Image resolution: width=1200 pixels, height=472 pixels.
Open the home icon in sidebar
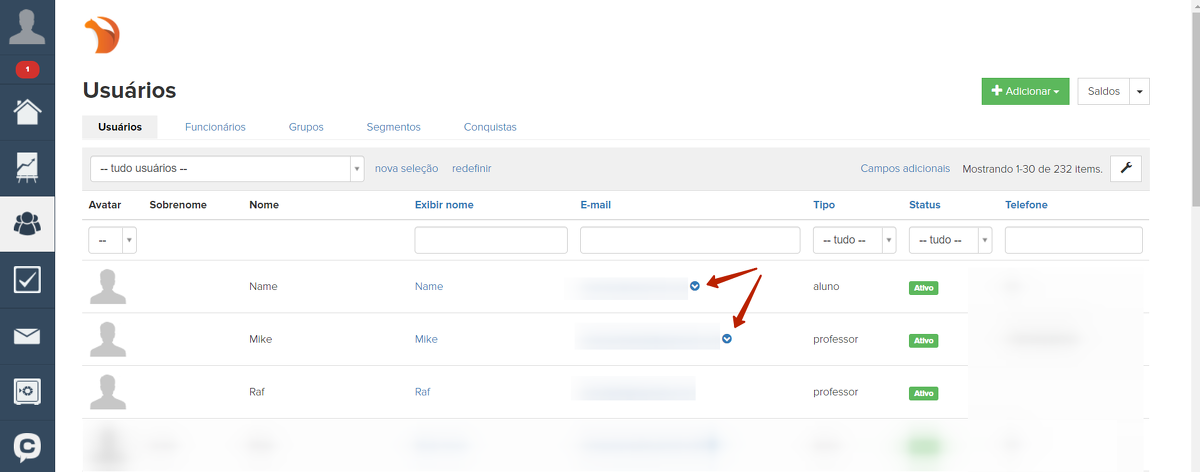tap(27, 110)
